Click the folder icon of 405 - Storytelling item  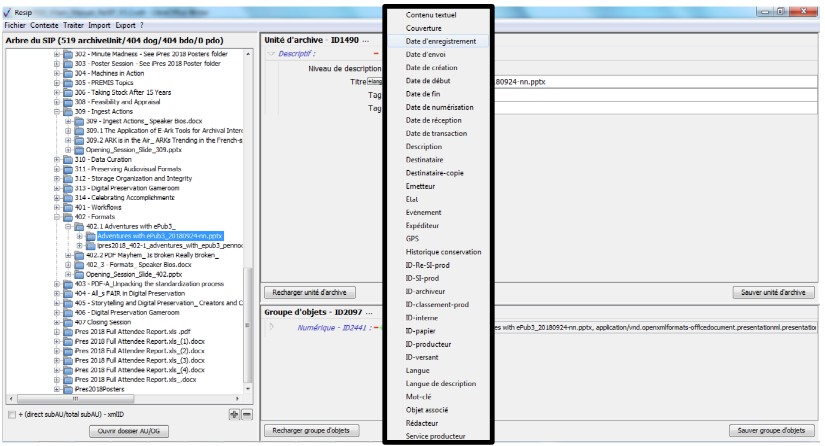click(68, 302)
